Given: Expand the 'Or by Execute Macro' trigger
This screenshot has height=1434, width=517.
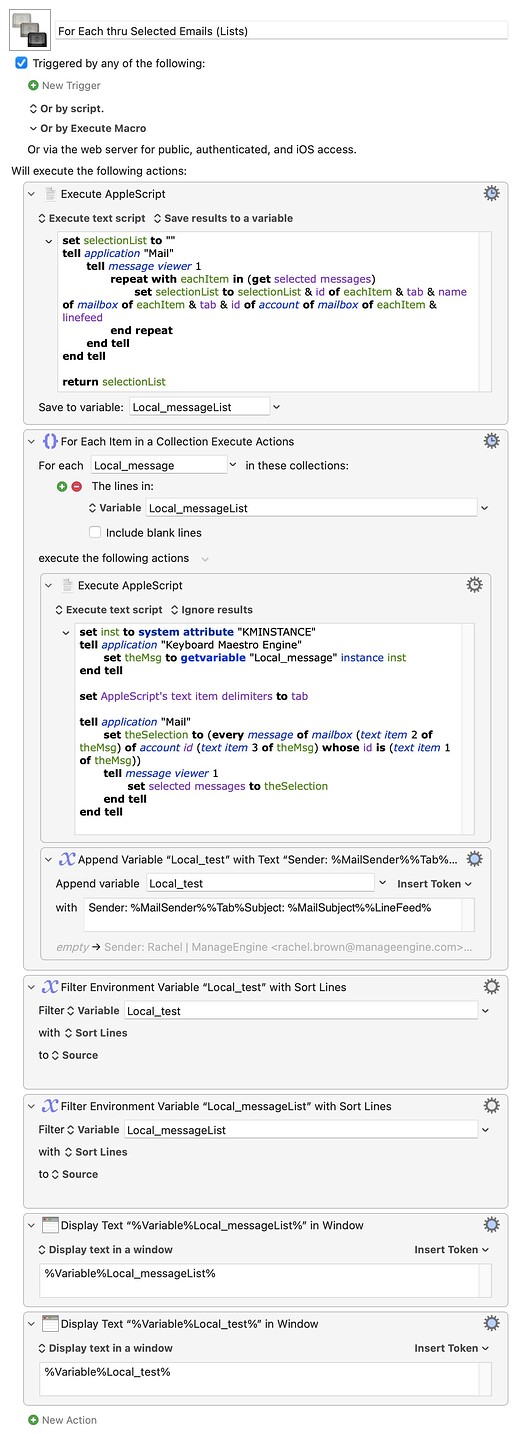Looking at the screenshot, I should click(x=87, y=128).
